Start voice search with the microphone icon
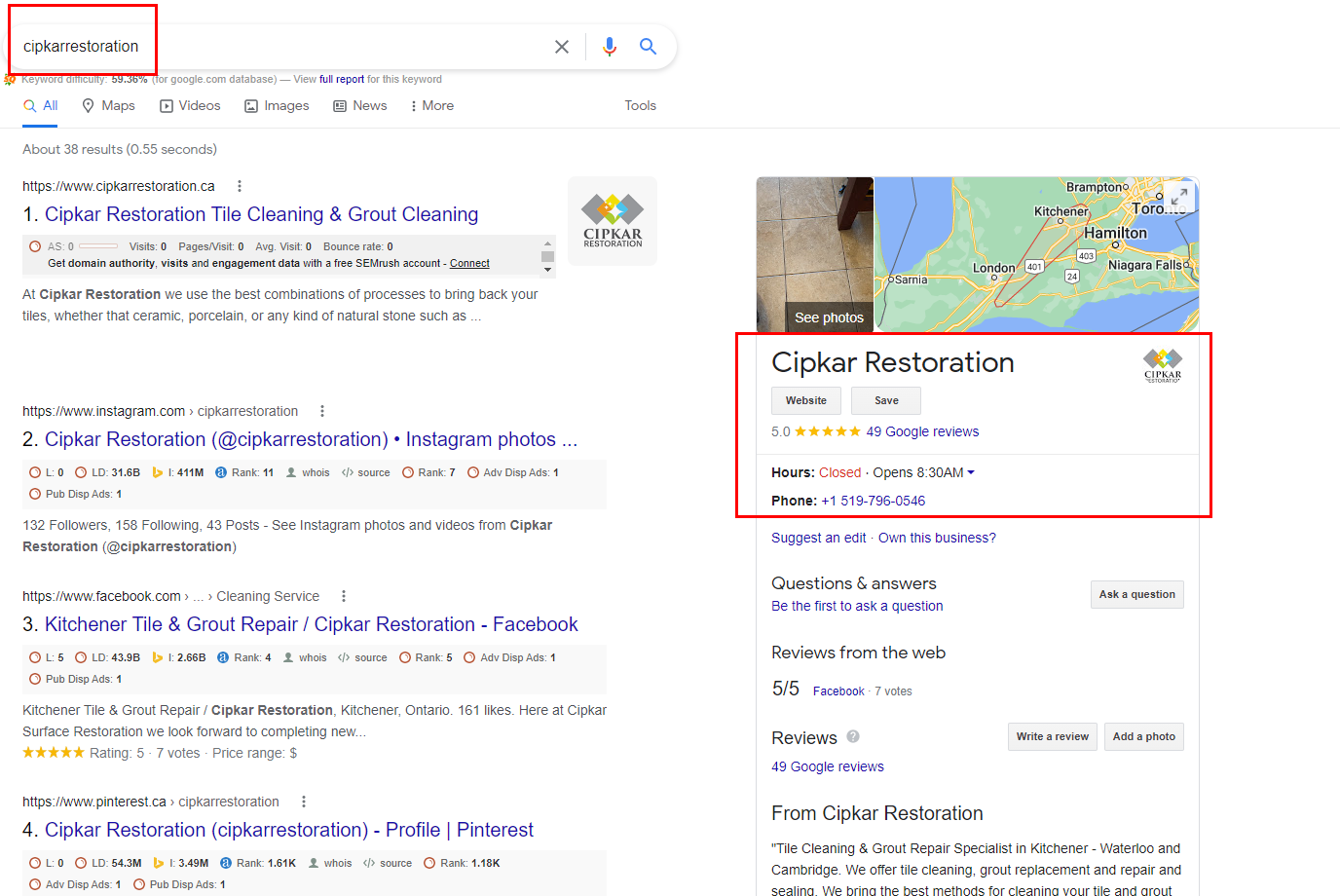Viewport: 1340px width, 896px height. (610, 47)
